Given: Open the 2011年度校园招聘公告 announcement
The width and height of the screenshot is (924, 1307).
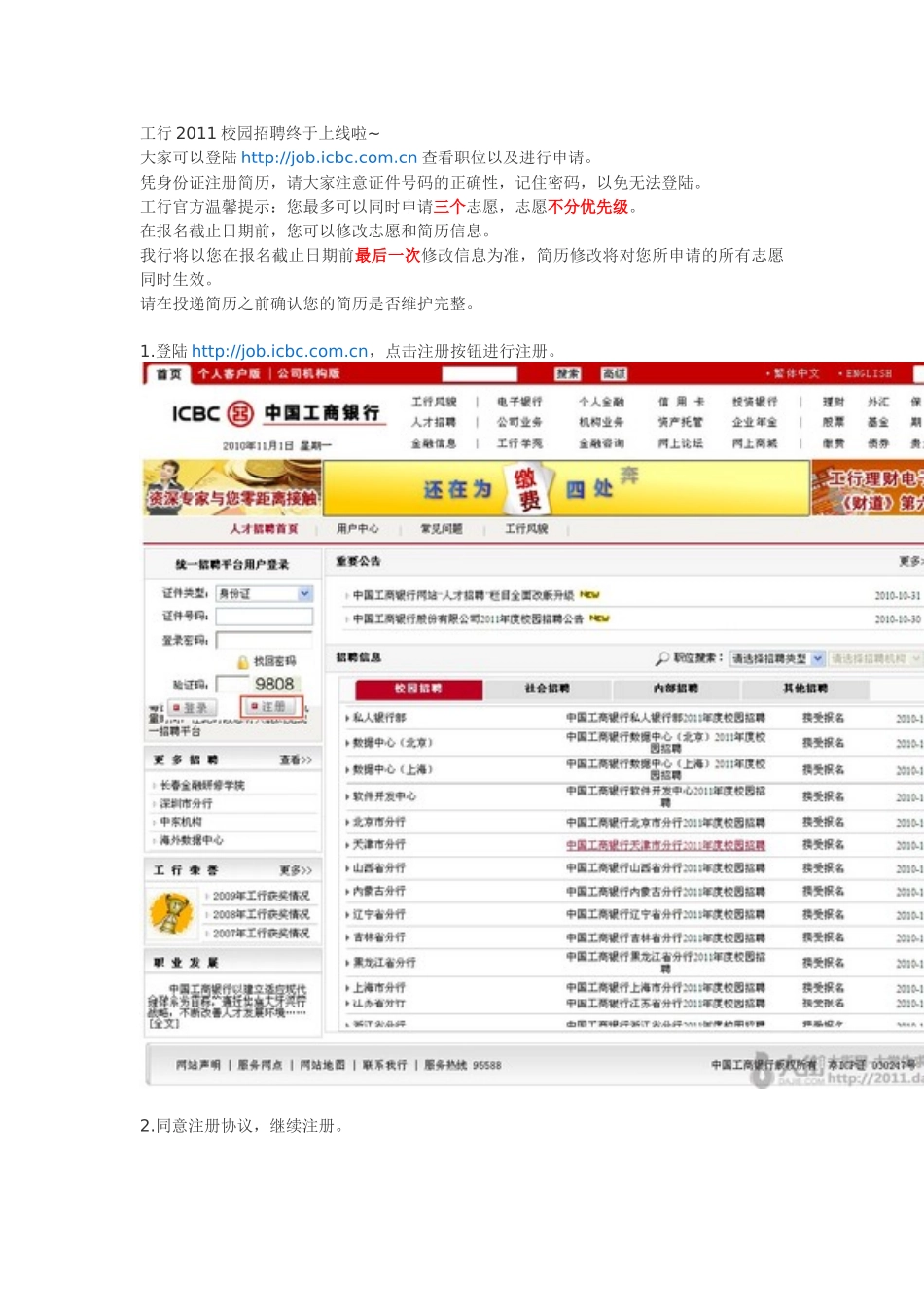Looking at the screenshot, I should (469, 618).
